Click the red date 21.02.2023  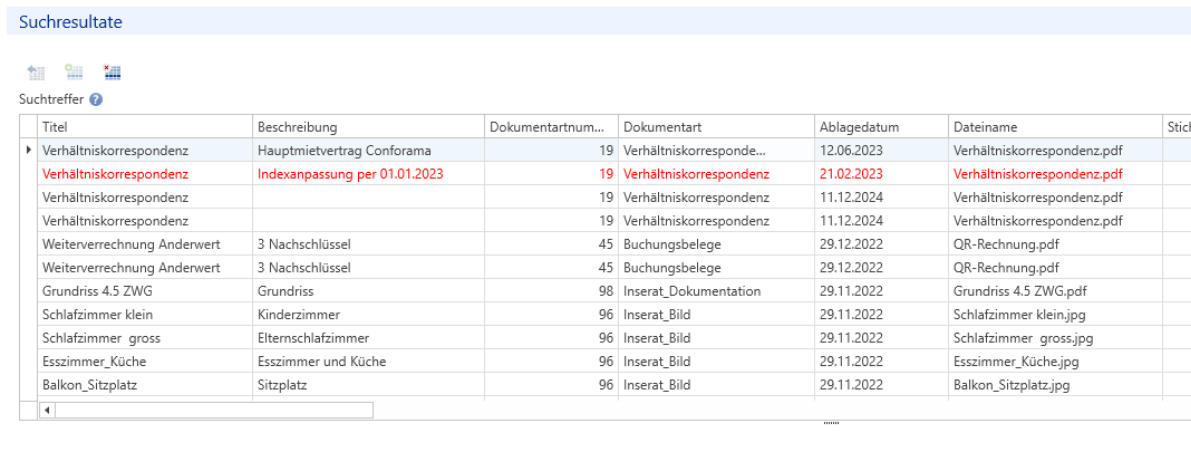(851, 174)
